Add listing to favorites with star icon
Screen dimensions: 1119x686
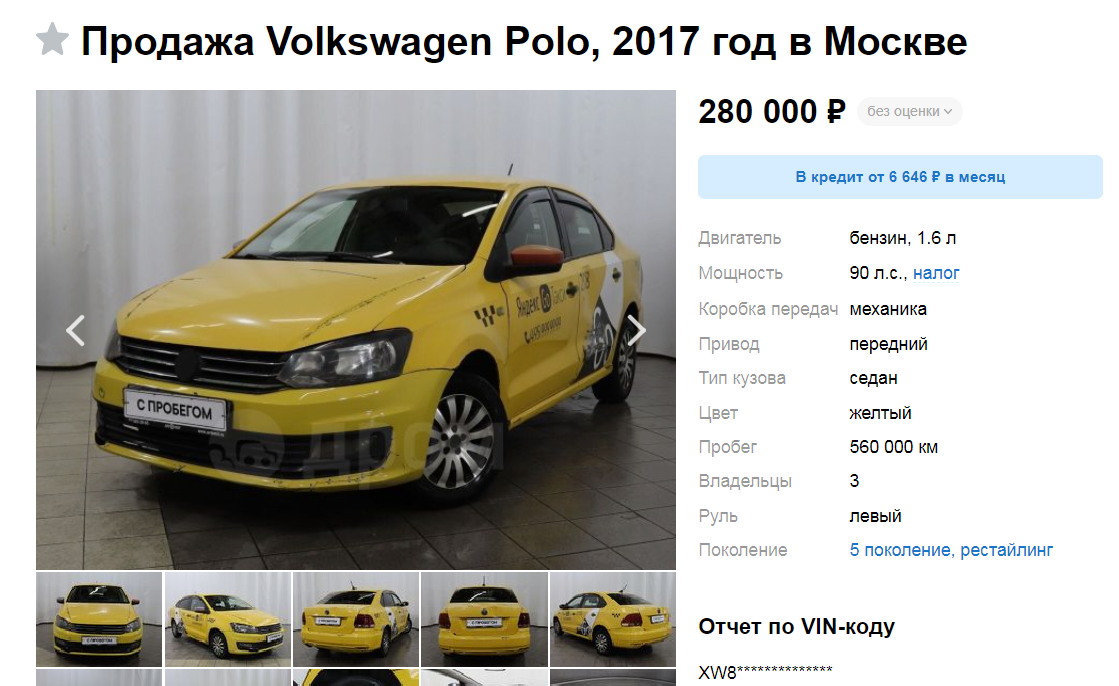click(52, 39)
